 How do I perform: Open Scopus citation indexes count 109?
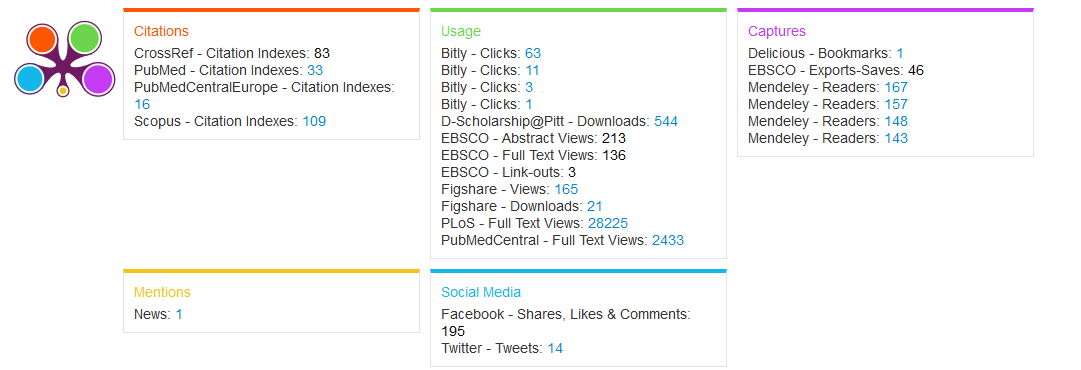pyautogui.click(x=314, y=121)
